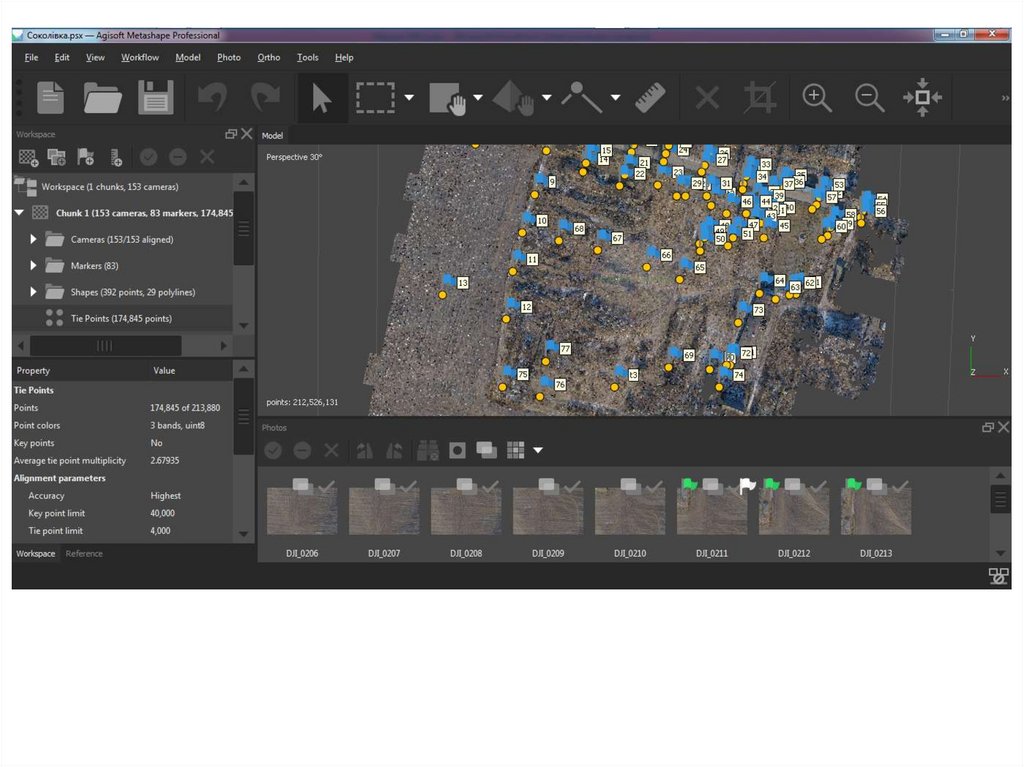1024x767 pixels.
Task: Click the binoculars icon in Photos toolbar
Action: [x=427, y=450]
